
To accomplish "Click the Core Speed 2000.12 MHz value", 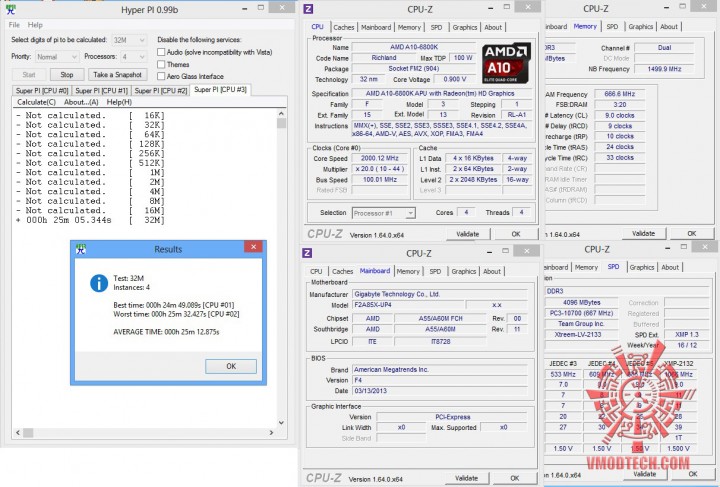I will point(379,158).
